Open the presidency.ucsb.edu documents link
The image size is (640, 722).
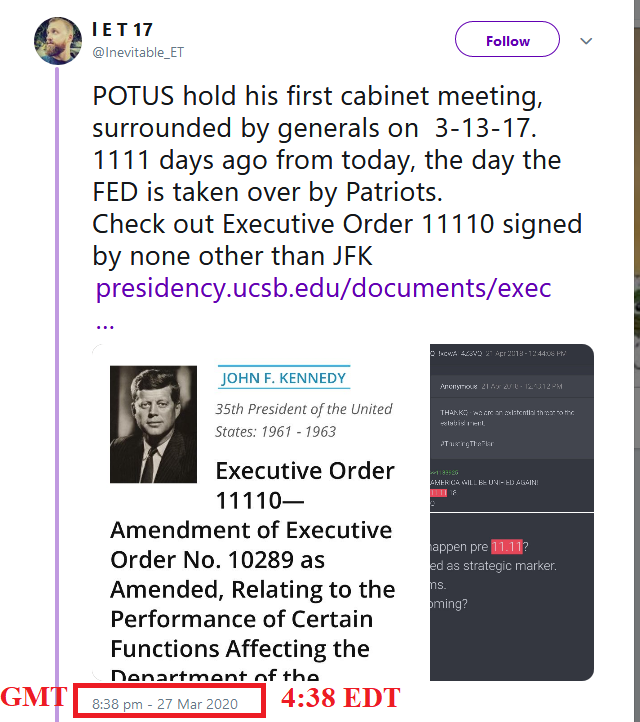(323, 288)
